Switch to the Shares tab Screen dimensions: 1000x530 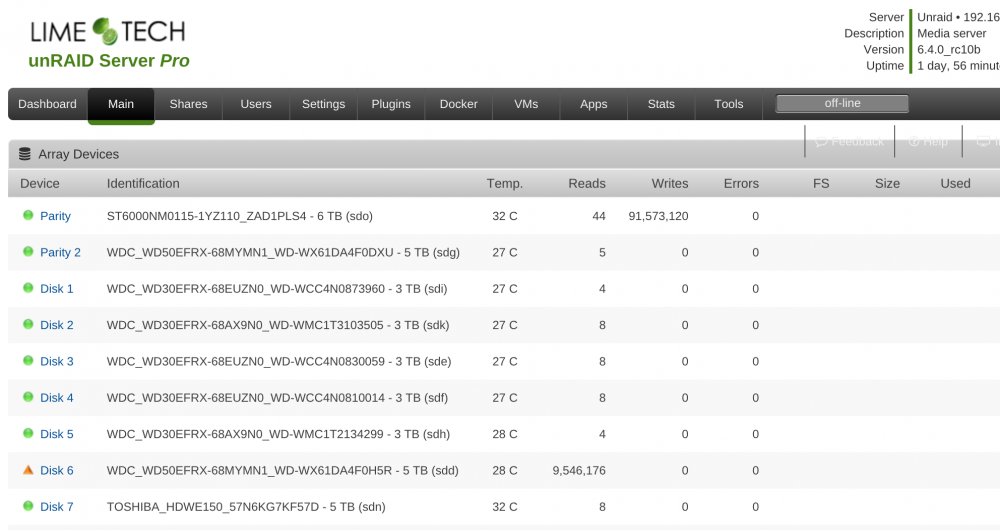pyautogui.click(x=188, y=104)
